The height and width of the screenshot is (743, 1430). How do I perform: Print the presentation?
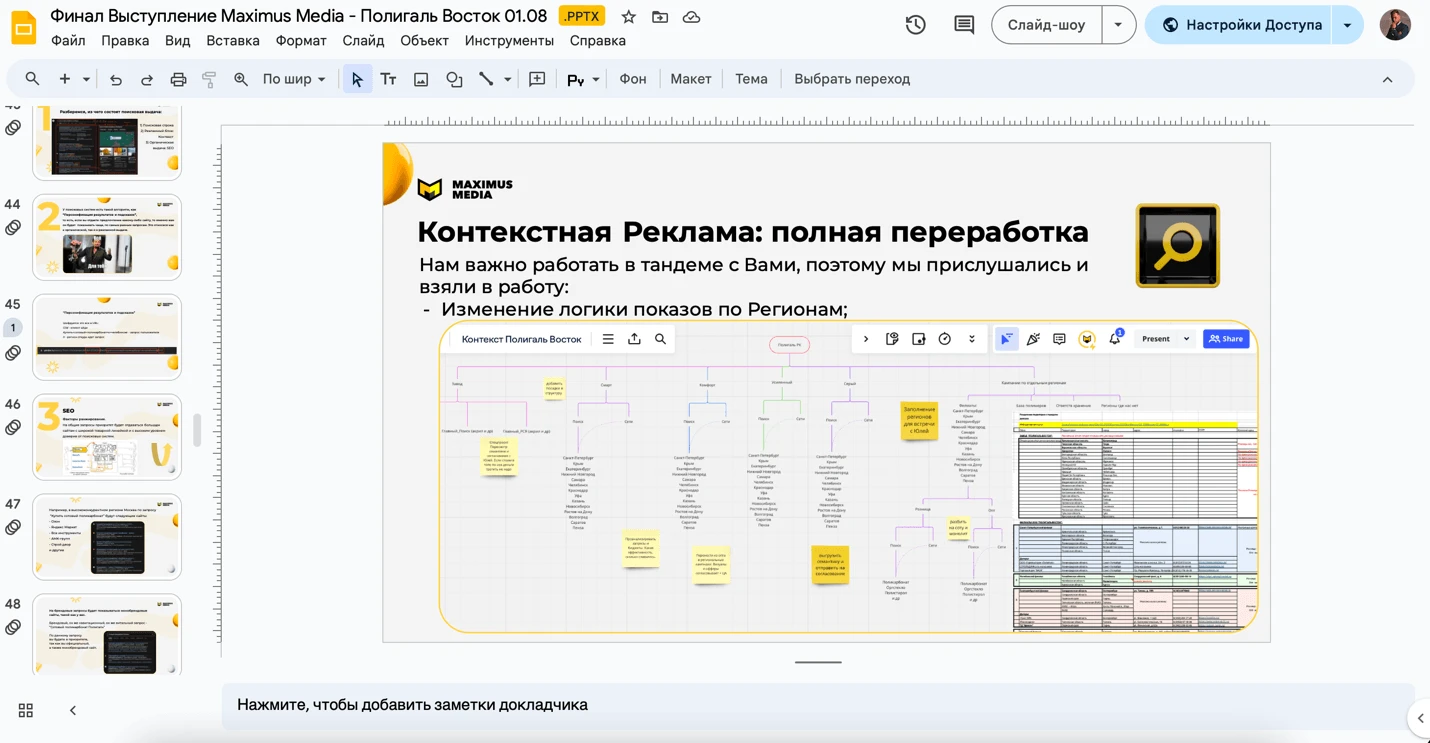(178, 79)
